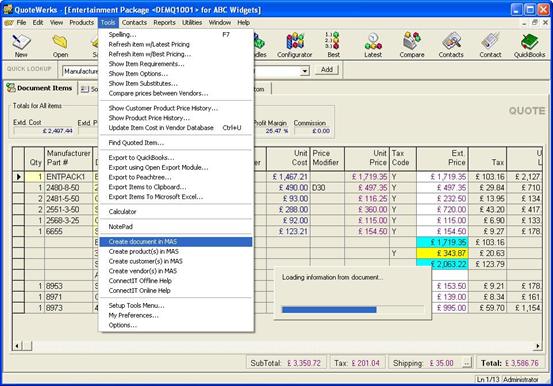Screen dimensions: 553x386
Task: Select Spelling from Tools menu
Action: coord(176,35)
